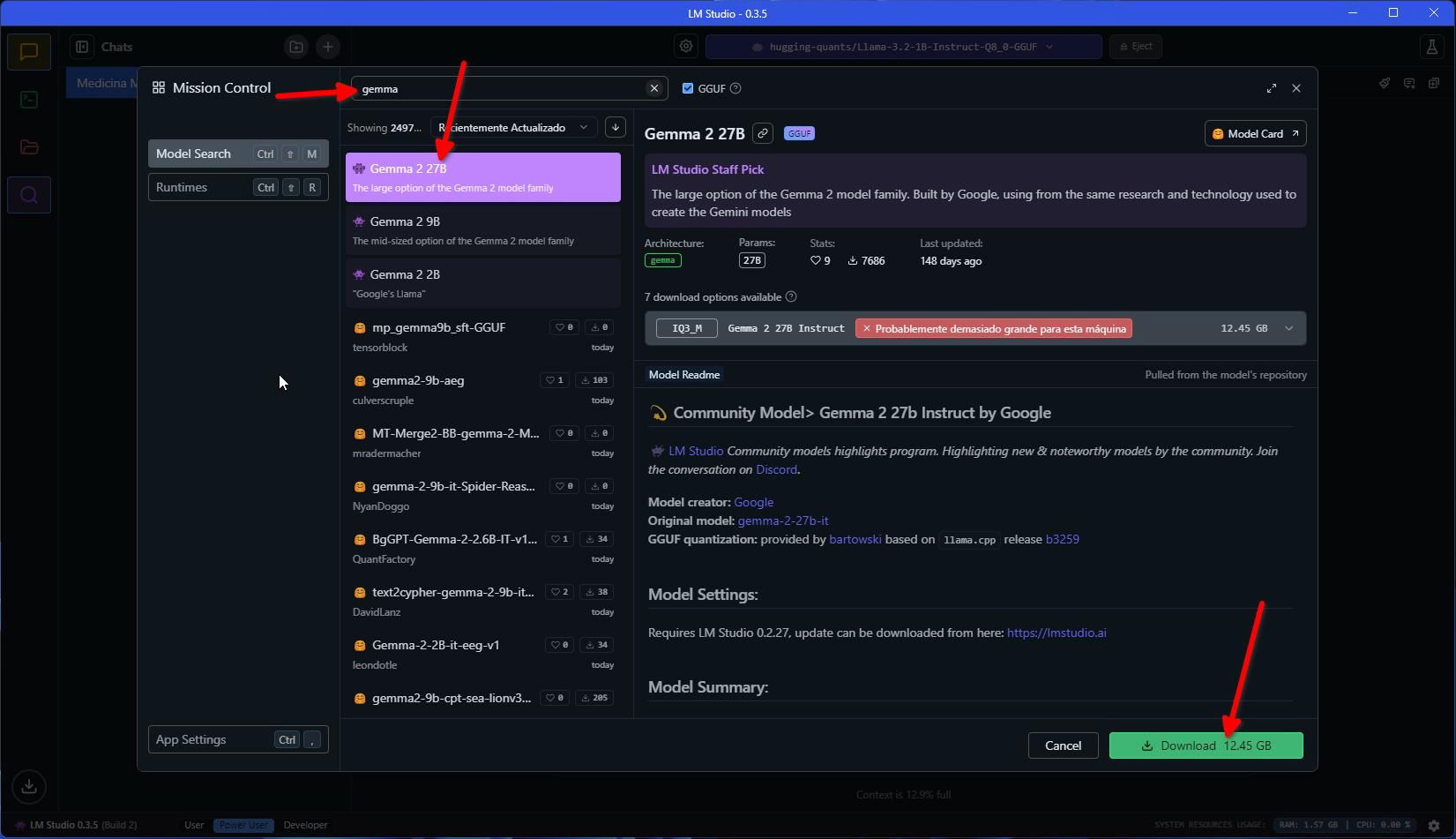Click the 27B params tag
Image resolution: width=1456 pixels, height=839 pixels.
coord(751,260)
